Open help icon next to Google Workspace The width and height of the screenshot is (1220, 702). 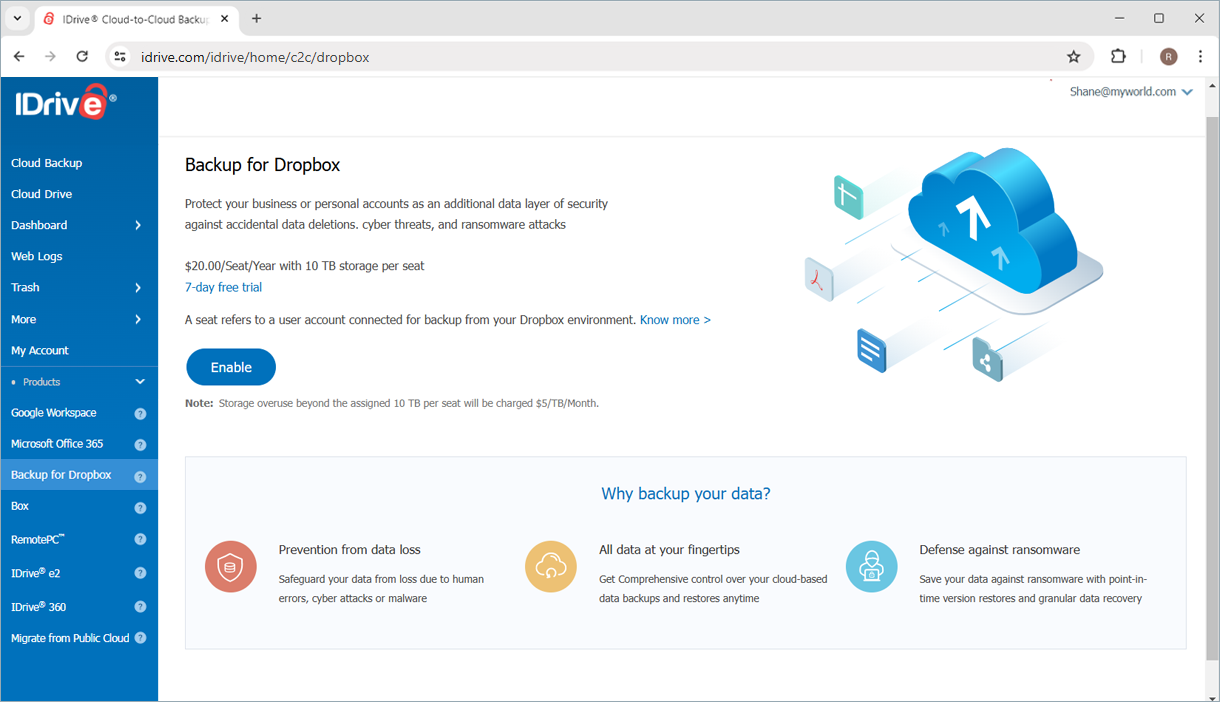140,413
